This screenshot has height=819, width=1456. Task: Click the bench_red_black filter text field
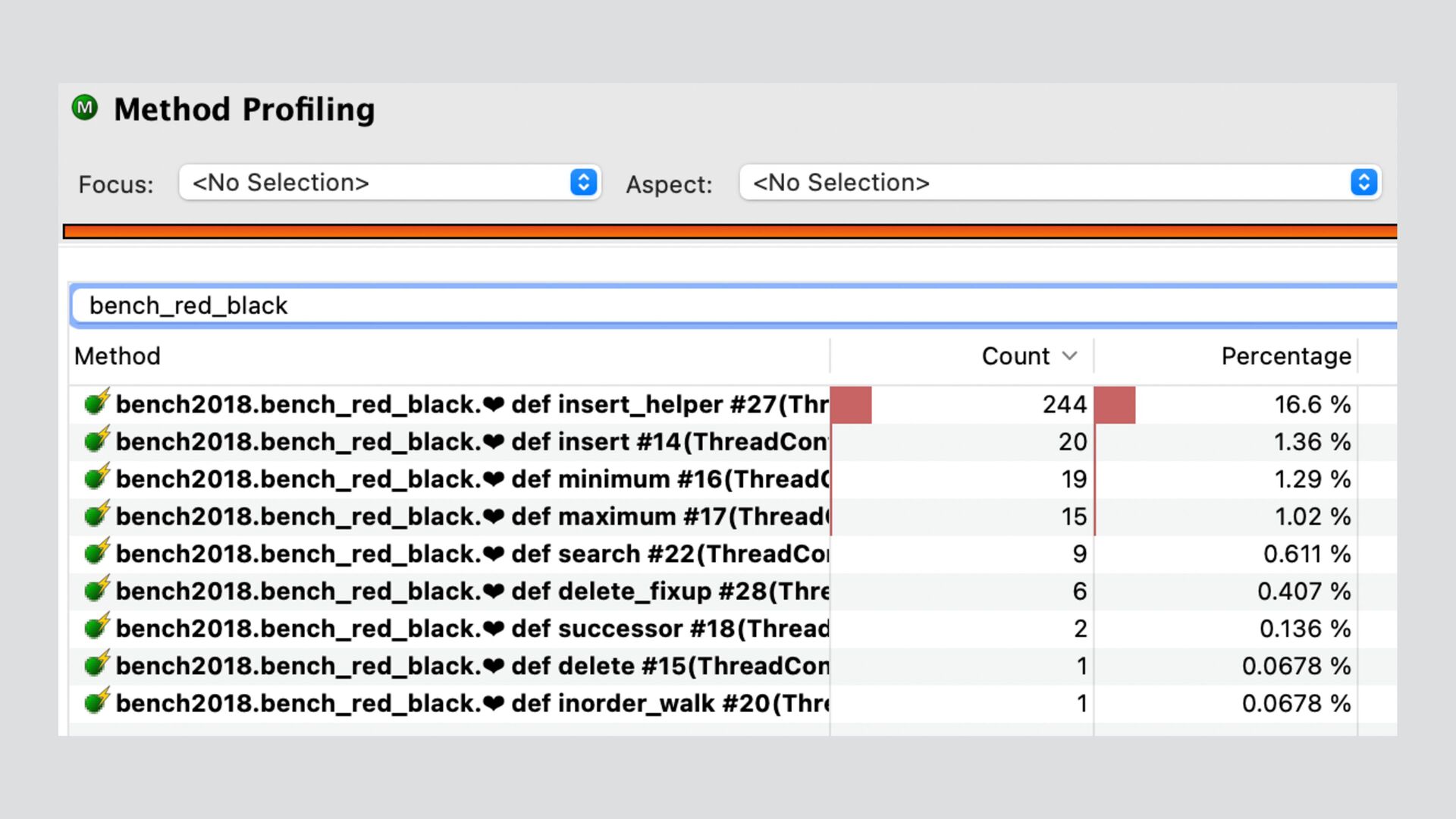pos(728,306)
